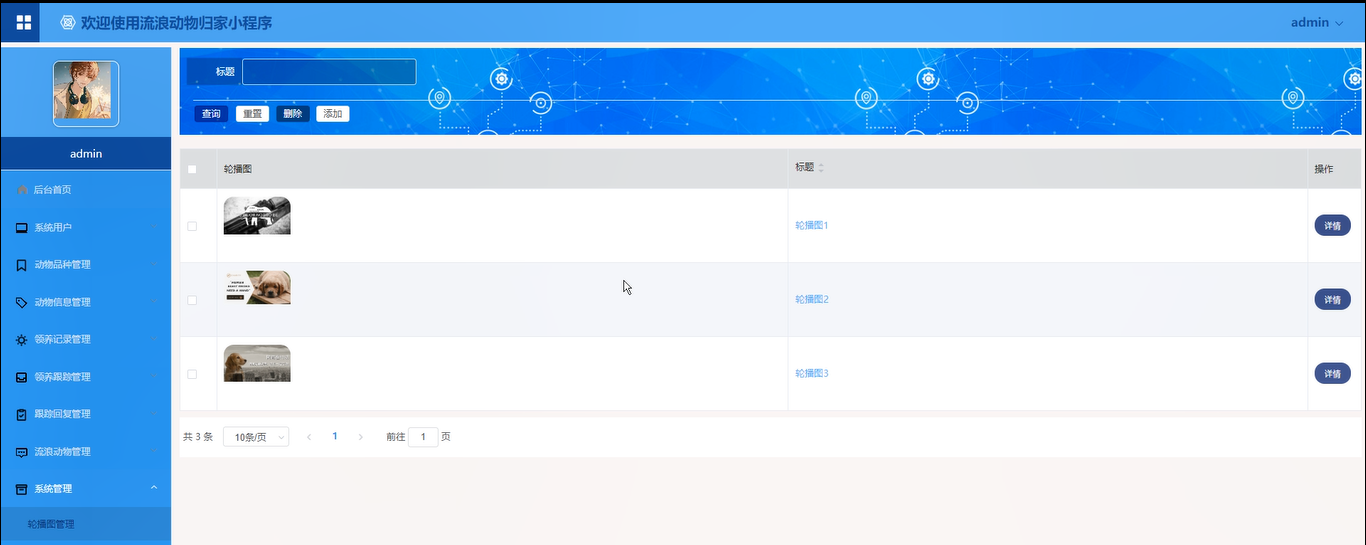Viewport: 1366px width, 545px height.
Task: Expand the 系统用户 menu chevron
Action: tap(153, 228)
